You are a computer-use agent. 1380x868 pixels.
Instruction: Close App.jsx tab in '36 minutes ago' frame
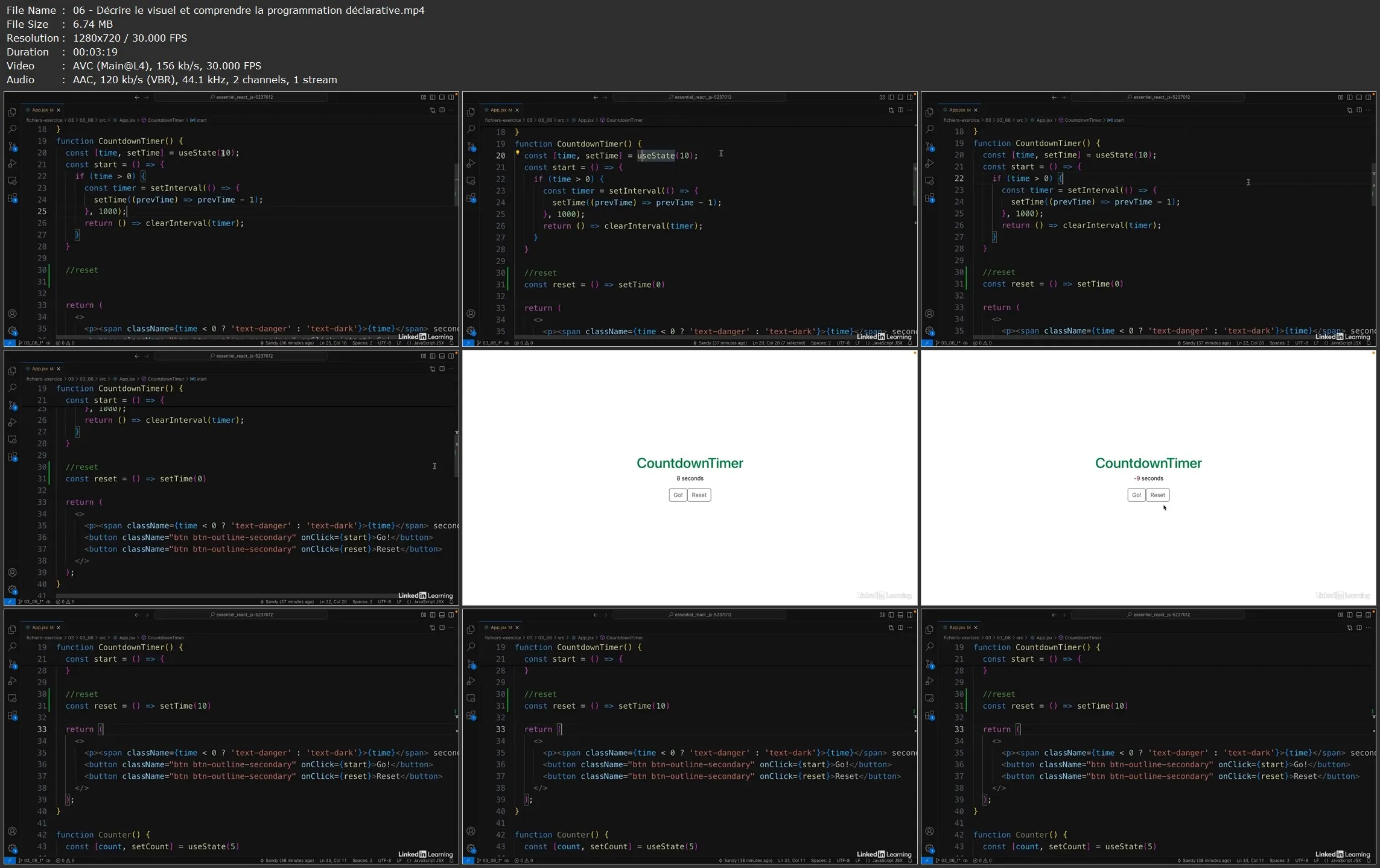click(x=59, y=110)
